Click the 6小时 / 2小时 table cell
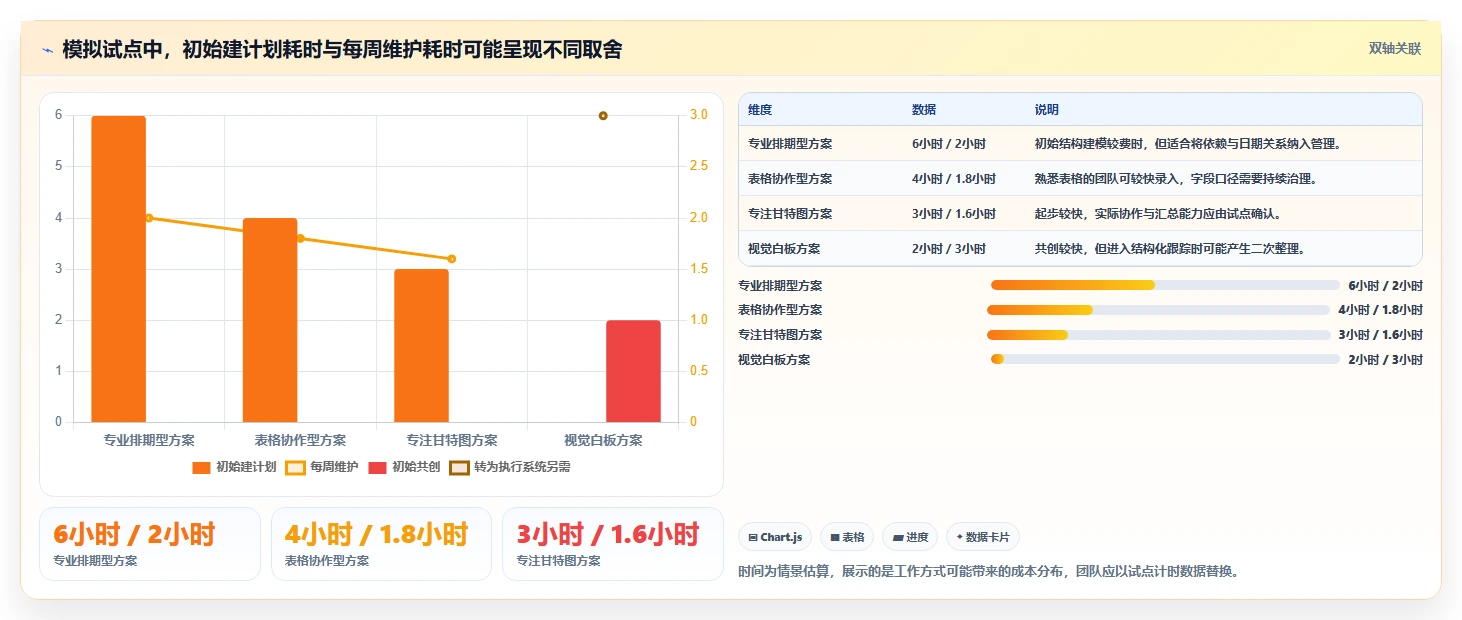The width and height of the screenshot is (1462, 620). tap(948, 144)
